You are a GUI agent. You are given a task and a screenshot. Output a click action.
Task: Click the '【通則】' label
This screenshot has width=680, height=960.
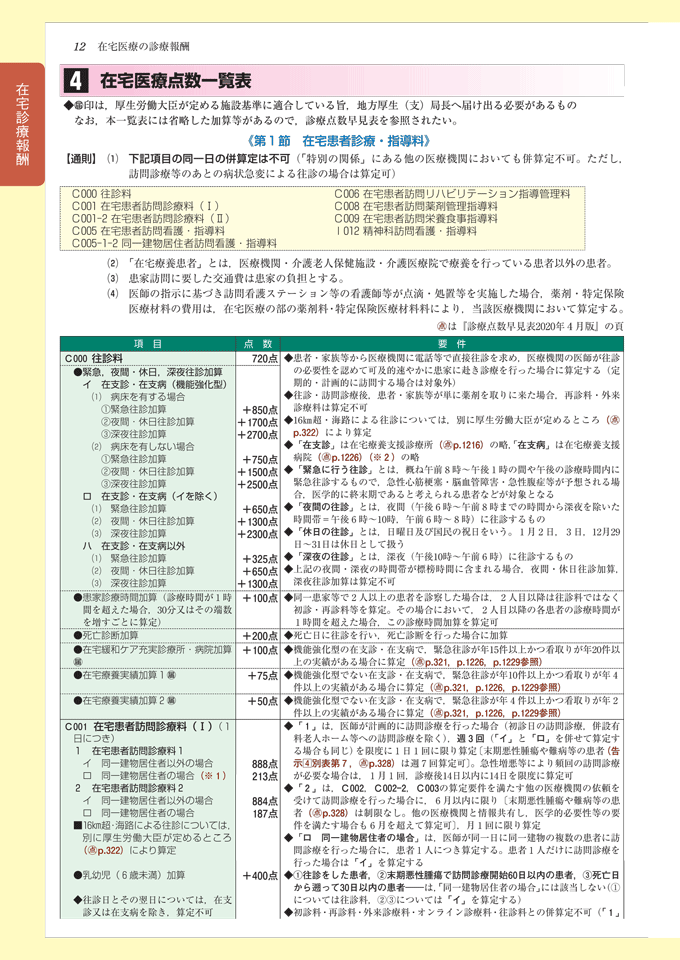(x=81, y=159)
